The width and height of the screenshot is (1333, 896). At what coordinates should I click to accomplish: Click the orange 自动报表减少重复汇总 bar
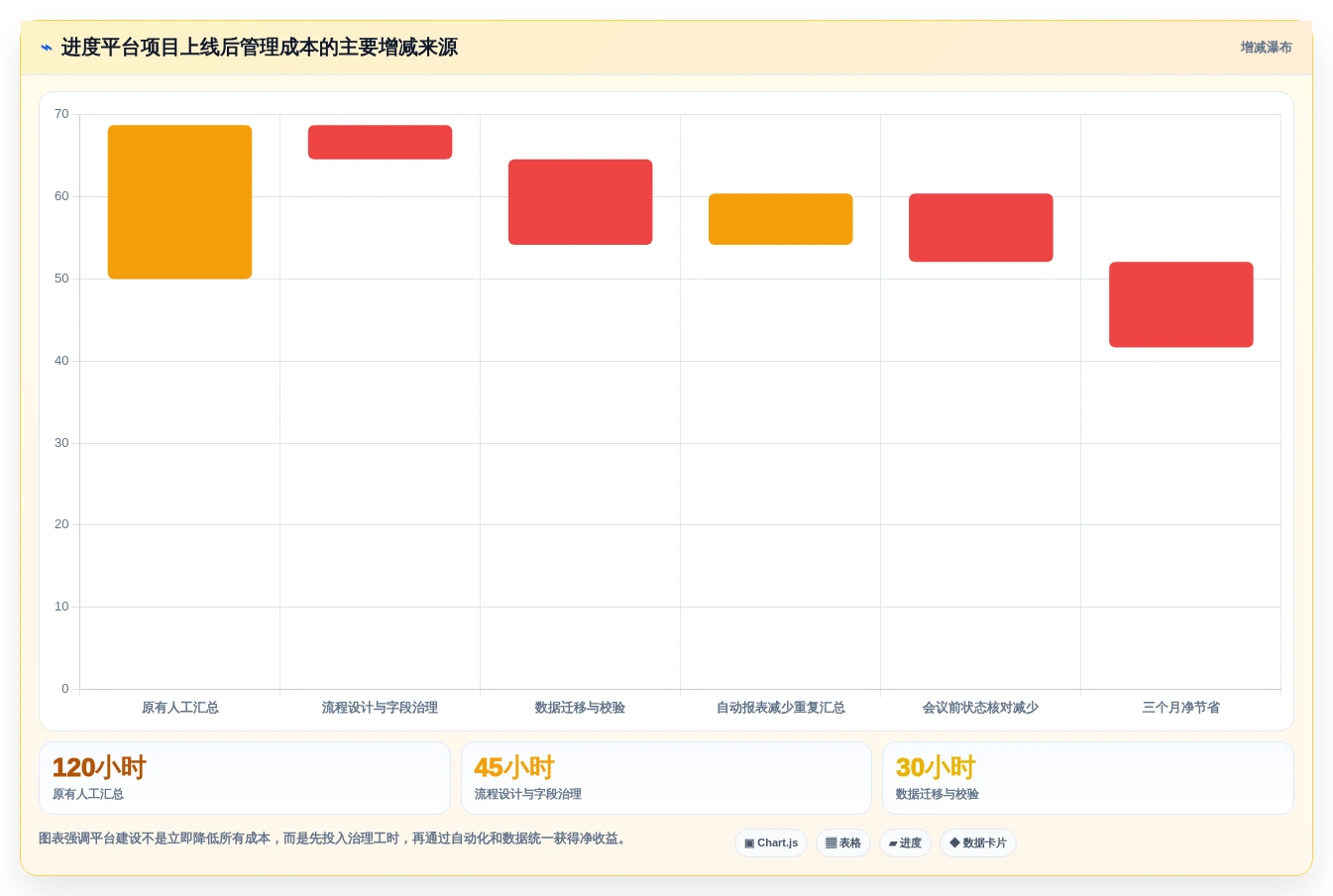click(780, 219)
